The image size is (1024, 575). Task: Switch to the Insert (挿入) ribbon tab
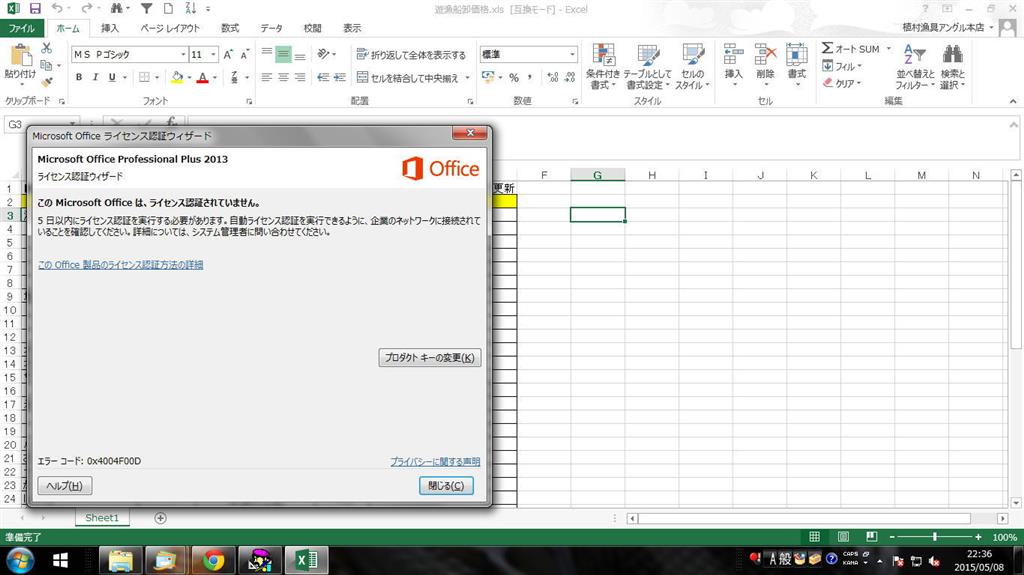tap(110, 28)
